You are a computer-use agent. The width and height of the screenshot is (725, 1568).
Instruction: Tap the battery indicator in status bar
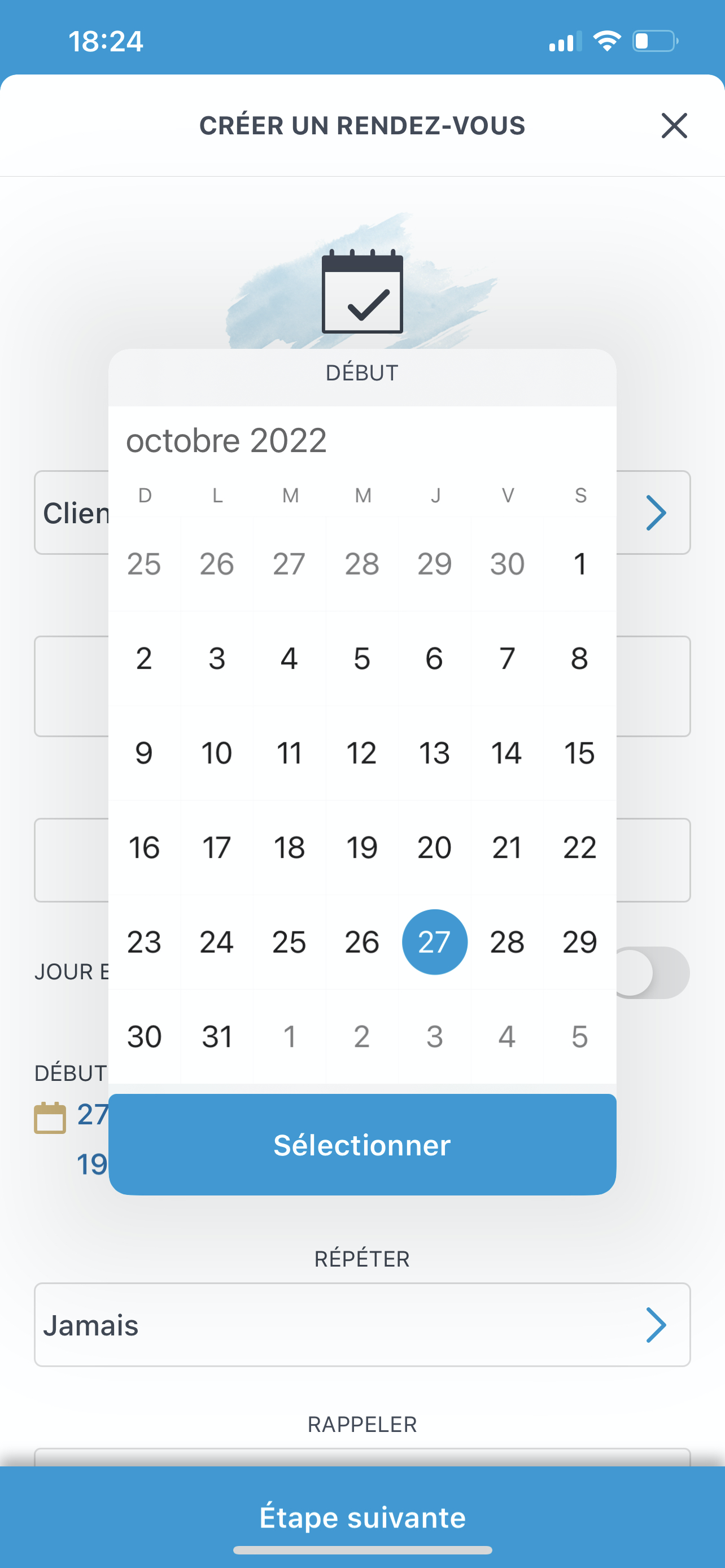point(655,41)
